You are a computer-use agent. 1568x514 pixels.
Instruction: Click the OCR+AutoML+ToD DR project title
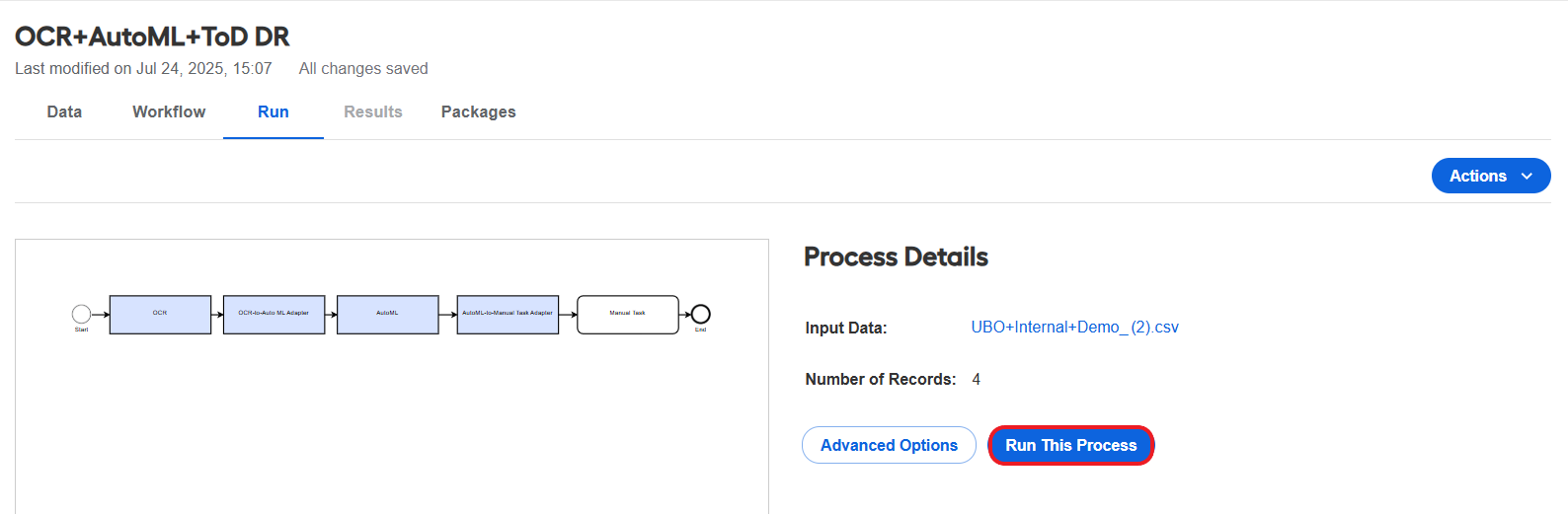(x=152, y=37)
